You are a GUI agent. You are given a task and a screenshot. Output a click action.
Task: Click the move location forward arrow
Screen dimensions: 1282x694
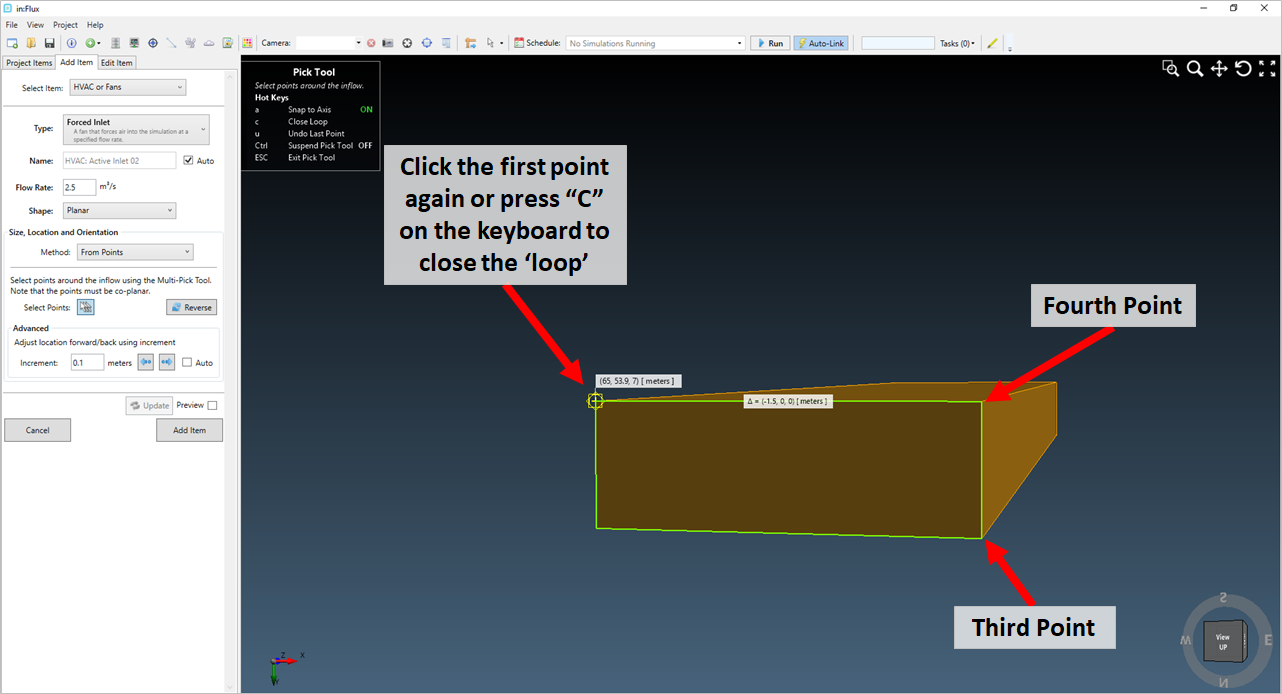click(167, 363)
